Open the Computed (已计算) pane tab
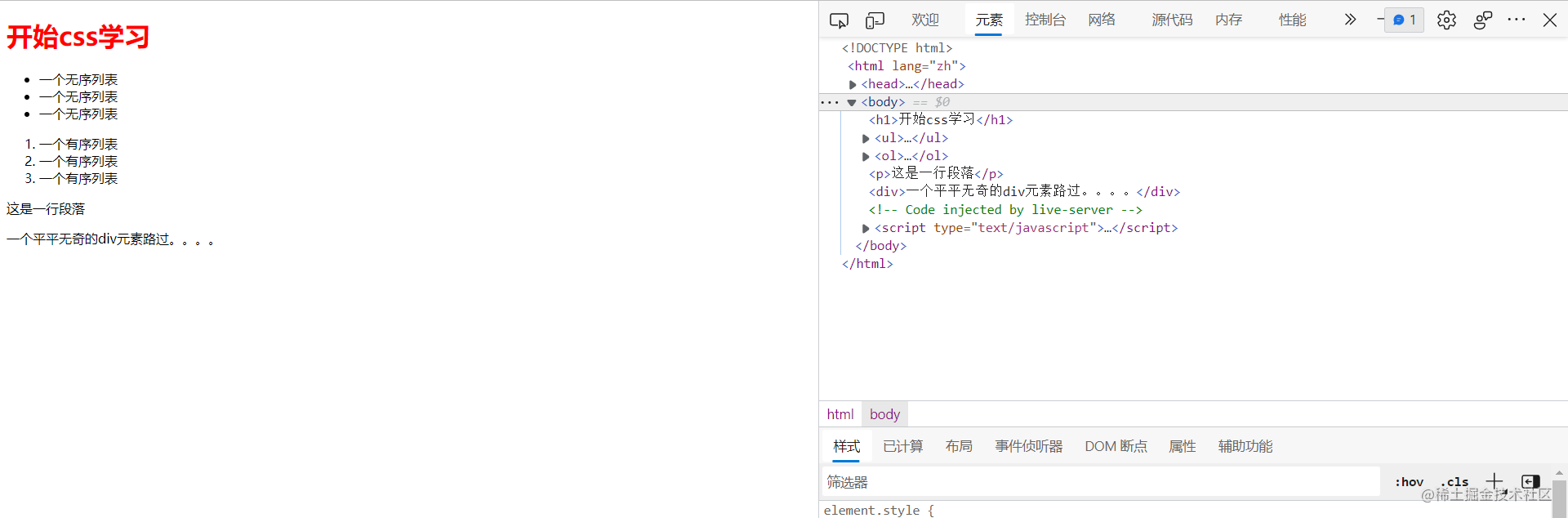The width and height of the screenshot is (1568, 518). click(902, 446)
